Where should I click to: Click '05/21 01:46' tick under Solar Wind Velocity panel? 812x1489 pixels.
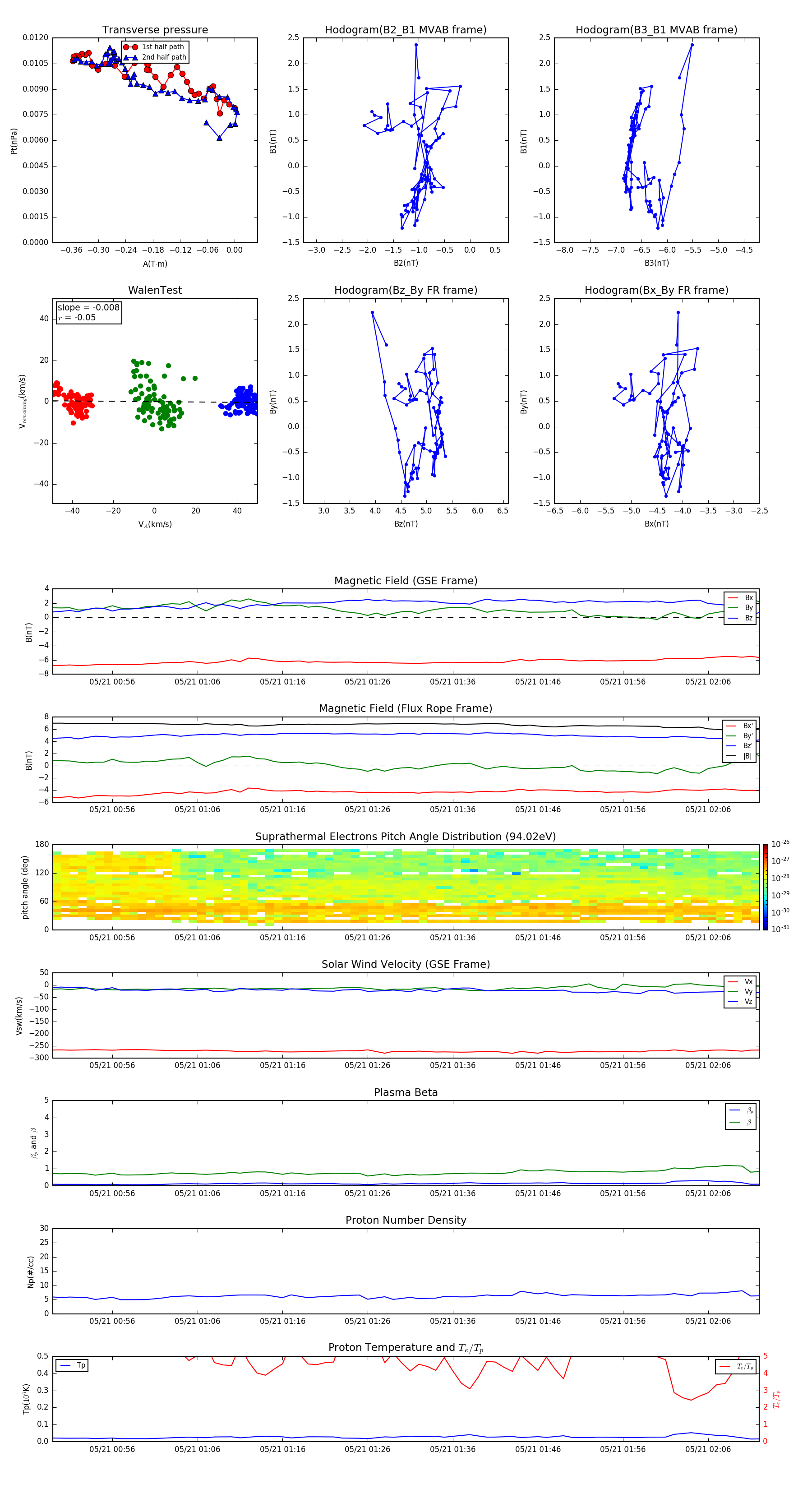537,1065
